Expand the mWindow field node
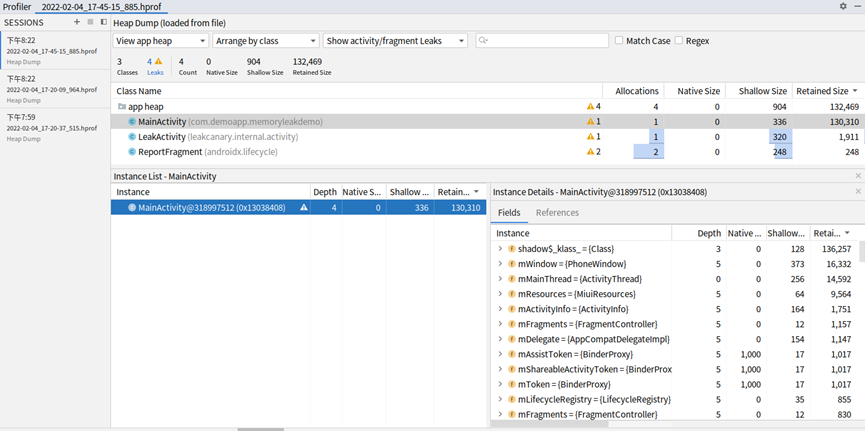The width and height of the screenshot is (865, 431). coord(499,264)
